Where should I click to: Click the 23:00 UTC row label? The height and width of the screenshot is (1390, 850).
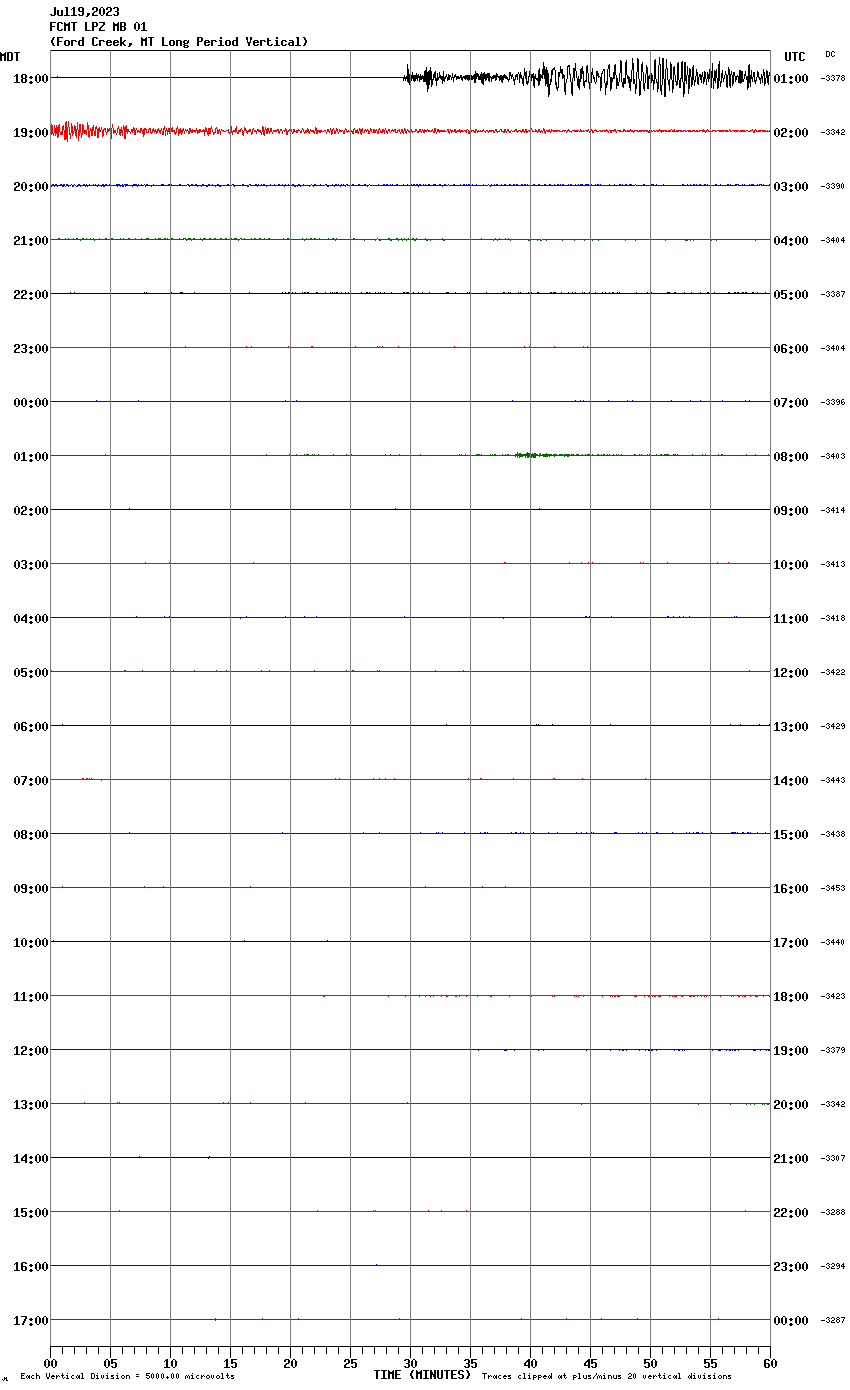coord(790,1266)
